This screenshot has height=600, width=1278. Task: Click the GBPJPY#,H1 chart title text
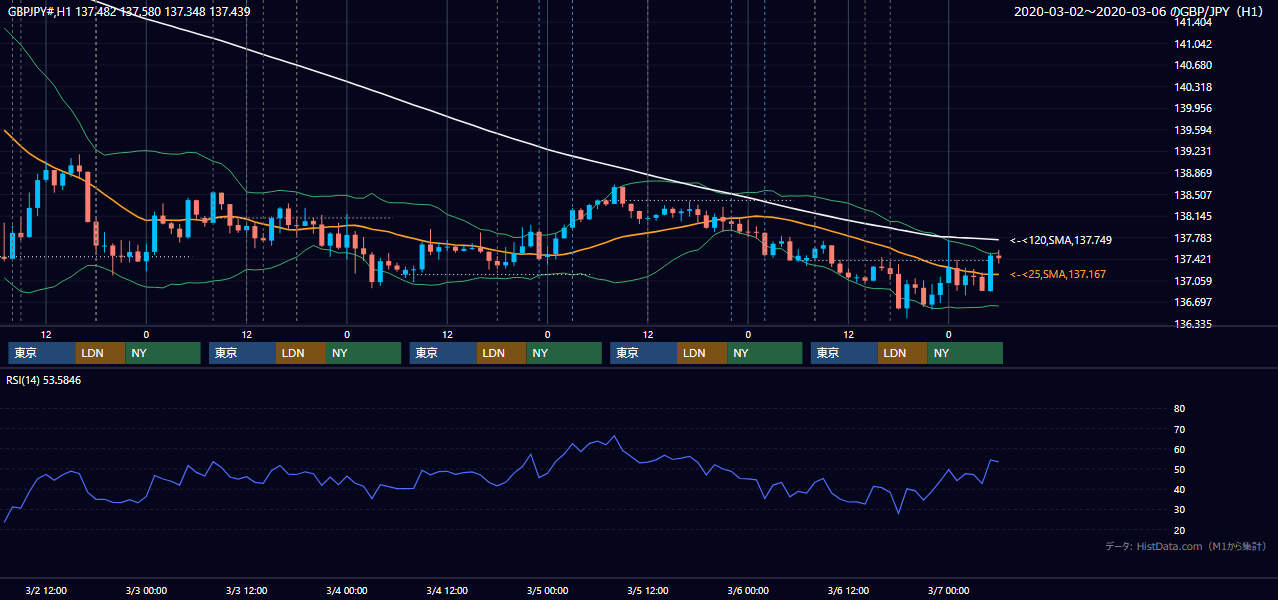point(130,11)
